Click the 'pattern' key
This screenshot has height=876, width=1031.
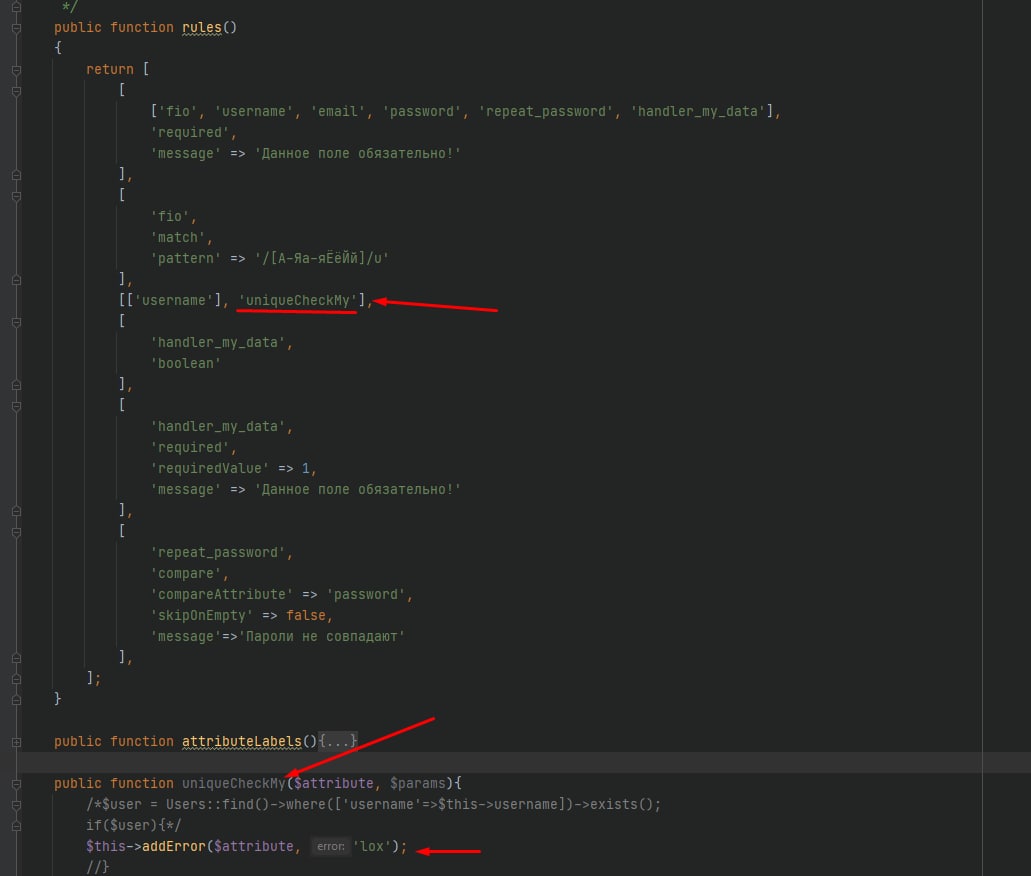pos(186,258)
